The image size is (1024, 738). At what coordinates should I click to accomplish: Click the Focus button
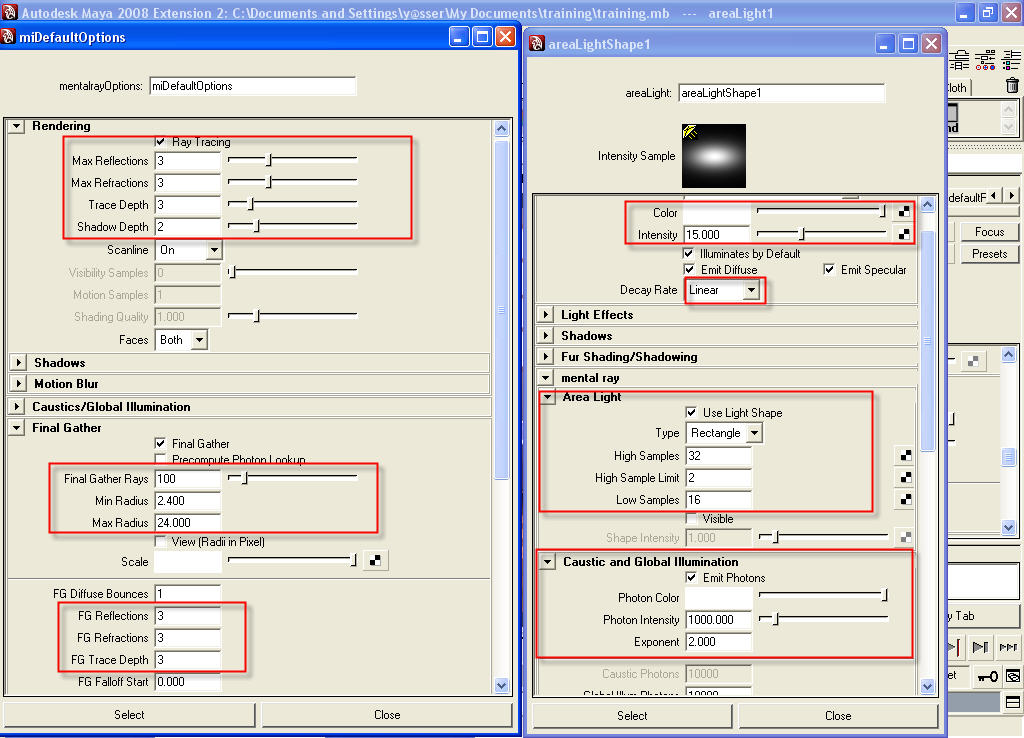tap(989, 231)
